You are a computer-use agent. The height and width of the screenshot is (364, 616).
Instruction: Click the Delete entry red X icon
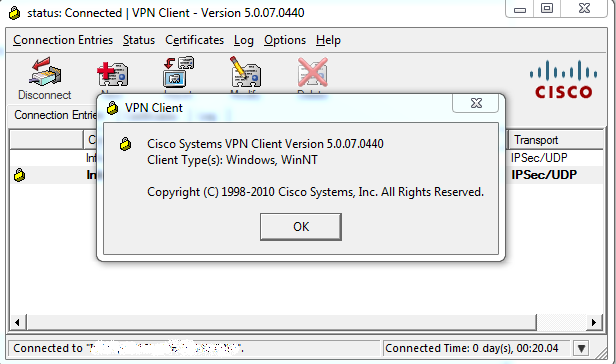tap(313, 72)
